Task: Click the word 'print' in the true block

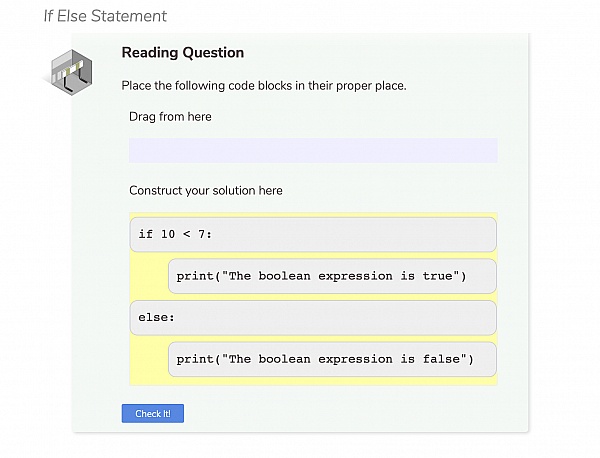Action: pyautogui.click(x=195, y=276)
